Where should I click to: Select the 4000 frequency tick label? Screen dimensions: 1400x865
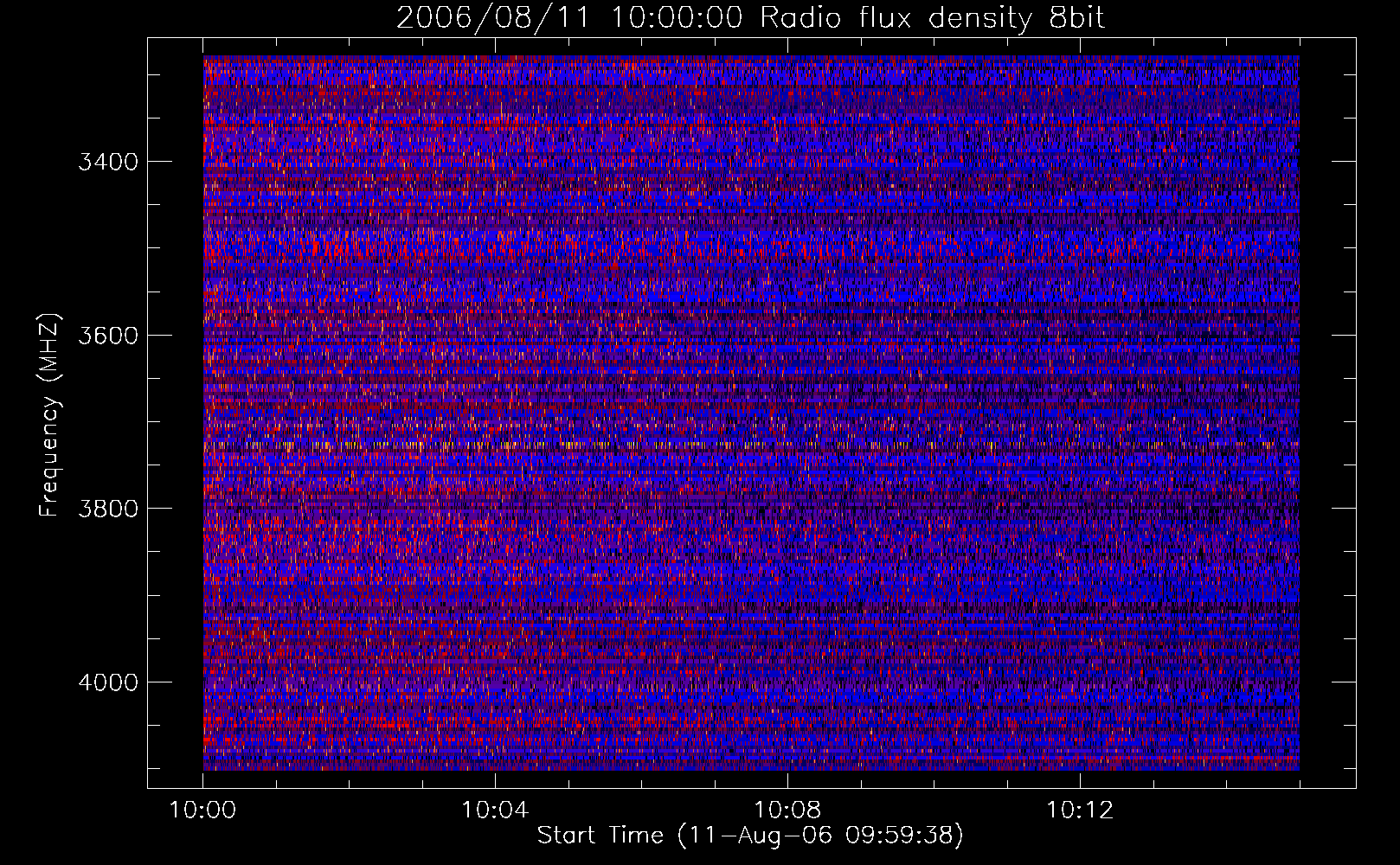coord(108,682)
